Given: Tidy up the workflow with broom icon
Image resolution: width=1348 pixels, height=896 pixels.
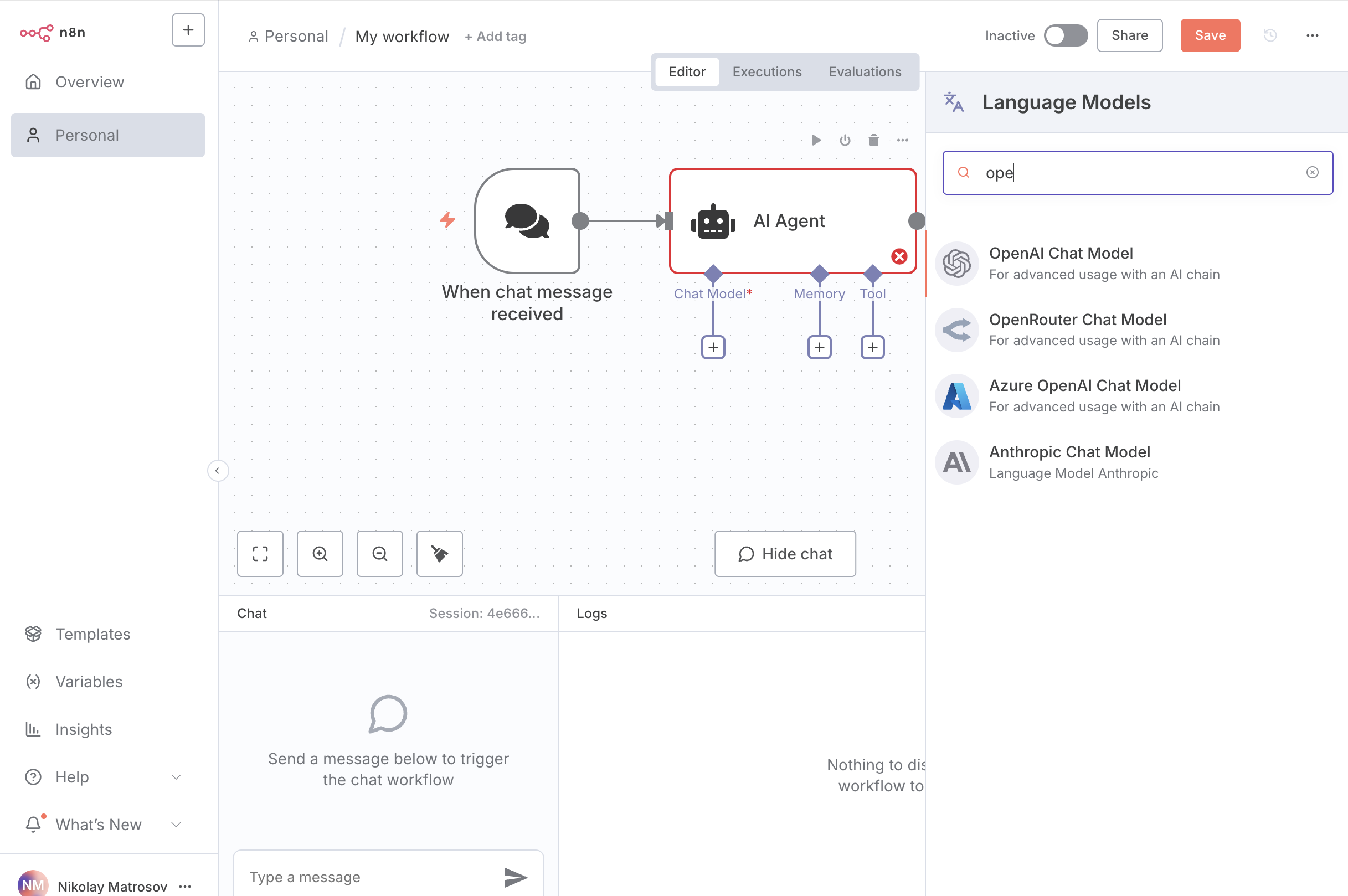Looking at the screenshot, I should point(439,553).
